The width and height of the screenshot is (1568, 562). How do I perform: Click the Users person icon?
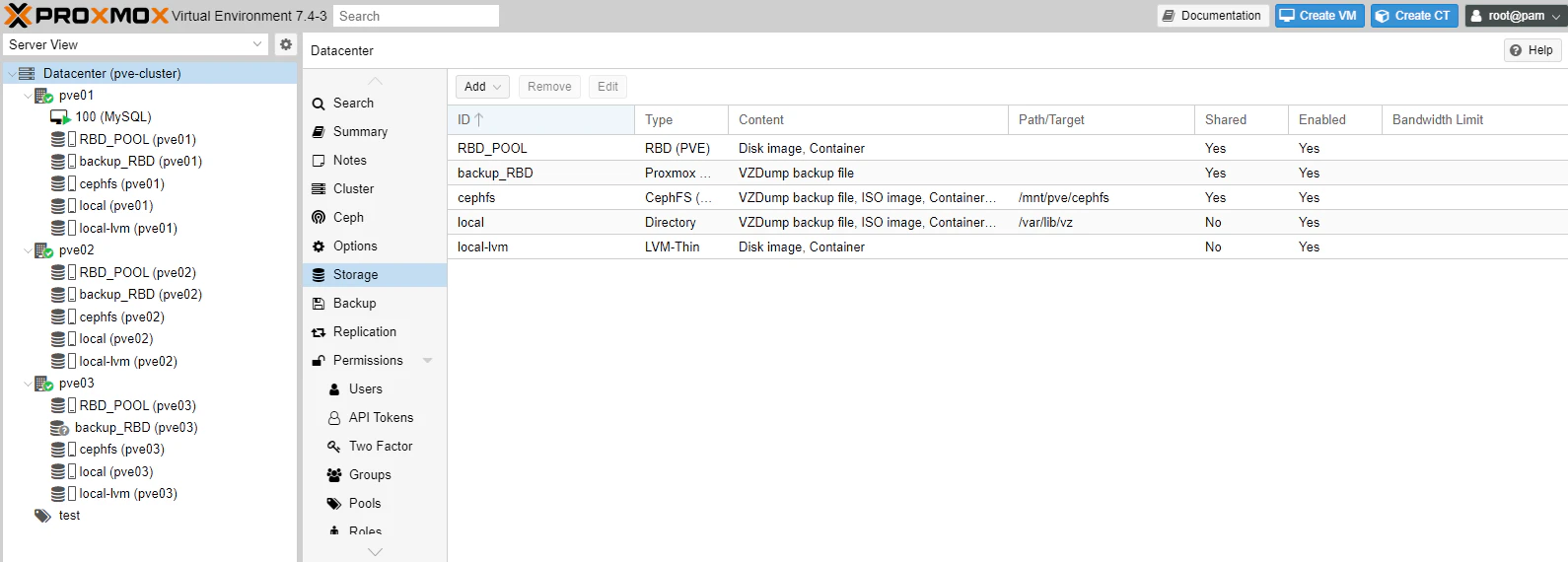[334, 389]
